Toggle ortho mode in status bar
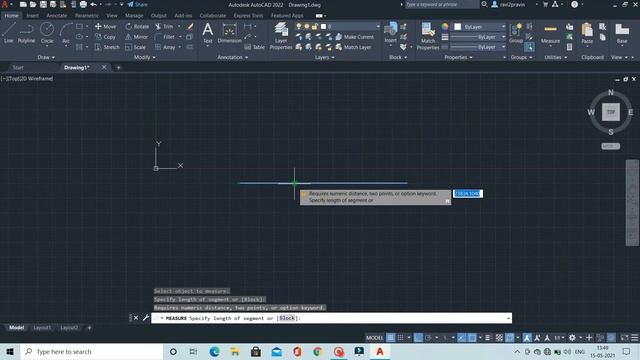Viewport: 640px width, 360px height. pyautogui.click(x=418, y=338)
